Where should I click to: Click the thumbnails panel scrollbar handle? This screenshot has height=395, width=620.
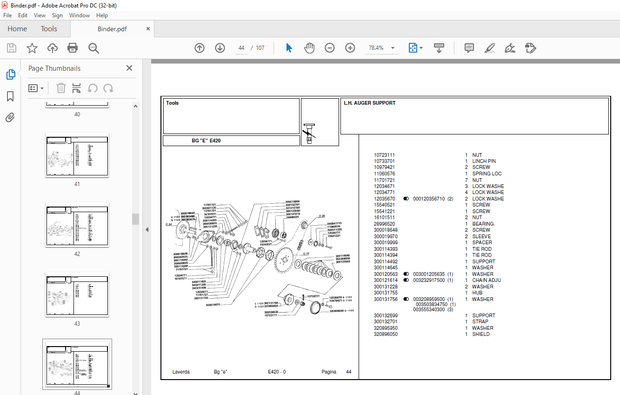coord(136,219)
